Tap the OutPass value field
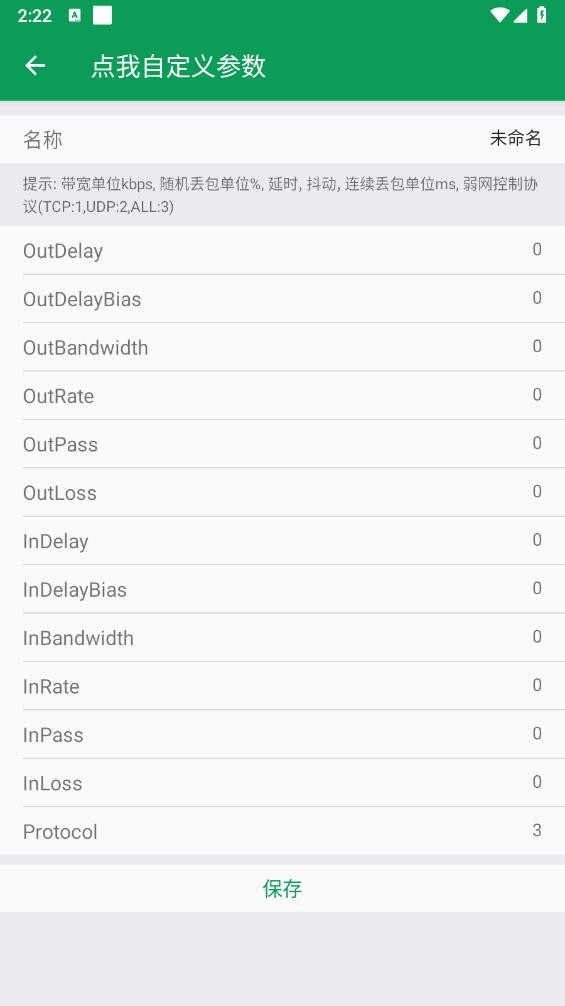This screenshot has height=1006, width=565. [537, 443]
